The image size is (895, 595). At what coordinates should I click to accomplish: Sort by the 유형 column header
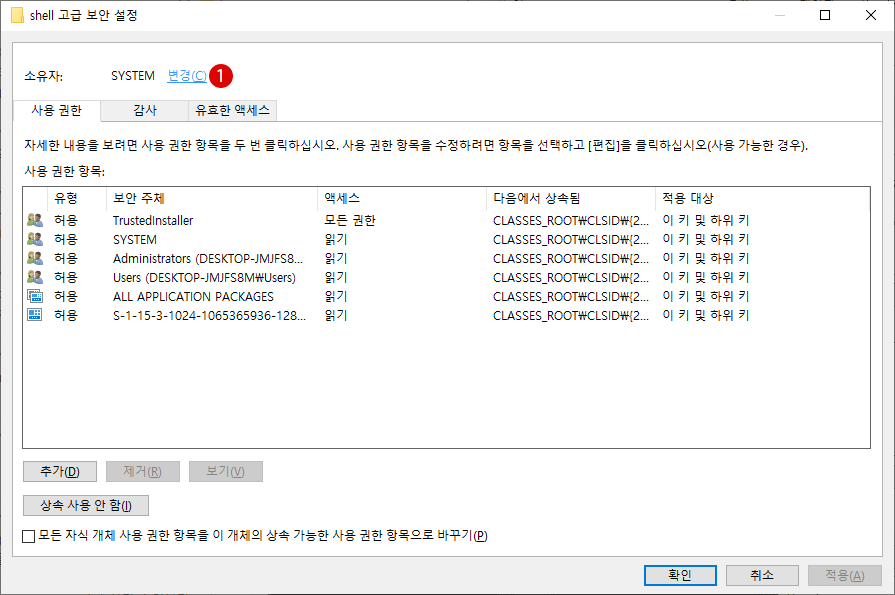pos(77,198)
